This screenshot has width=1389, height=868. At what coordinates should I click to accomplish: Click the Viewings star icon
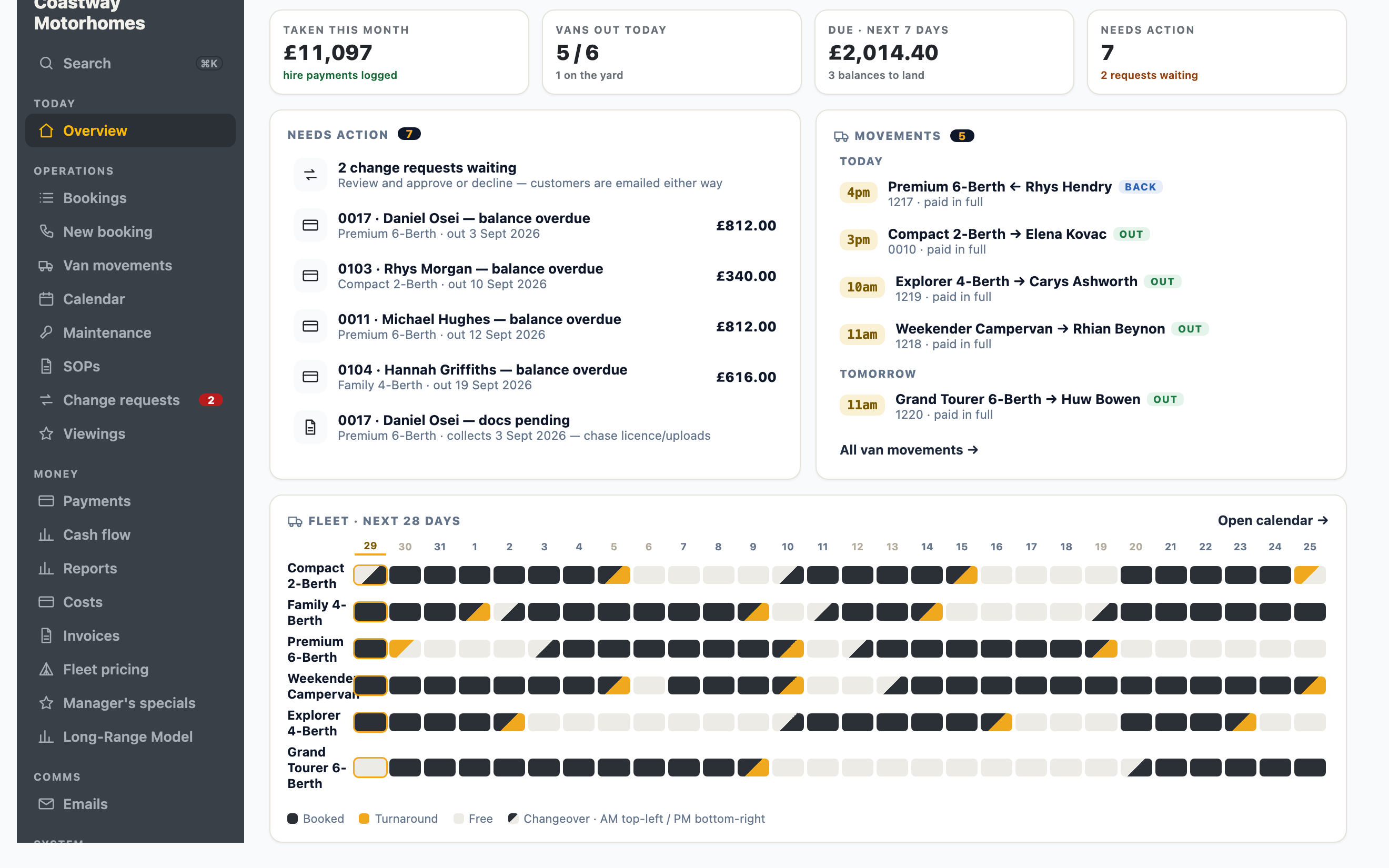pyautogui.click(x=46, y=433)
